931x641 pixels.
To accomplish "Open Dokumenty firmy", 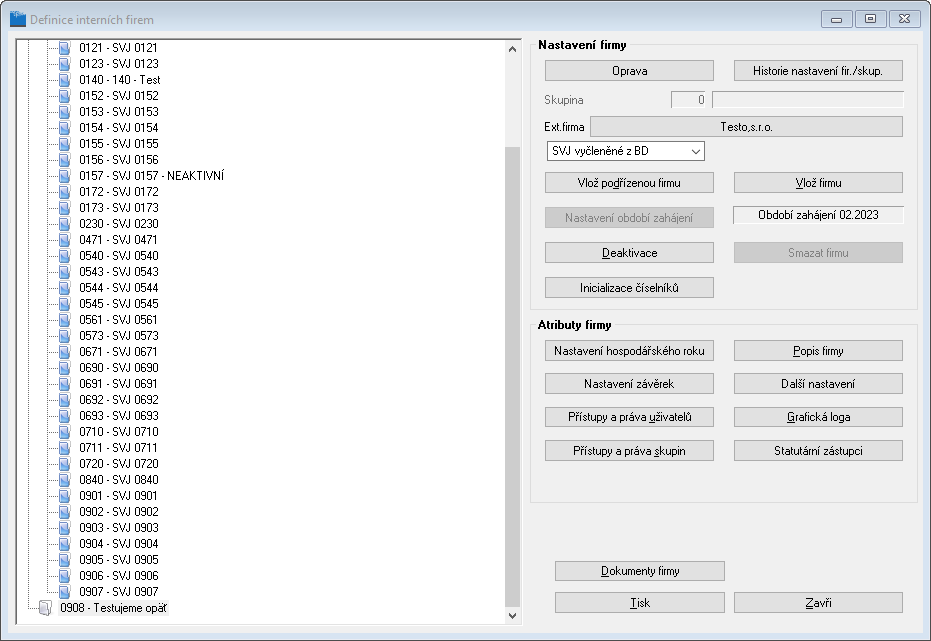I will (x=639, y=571).
